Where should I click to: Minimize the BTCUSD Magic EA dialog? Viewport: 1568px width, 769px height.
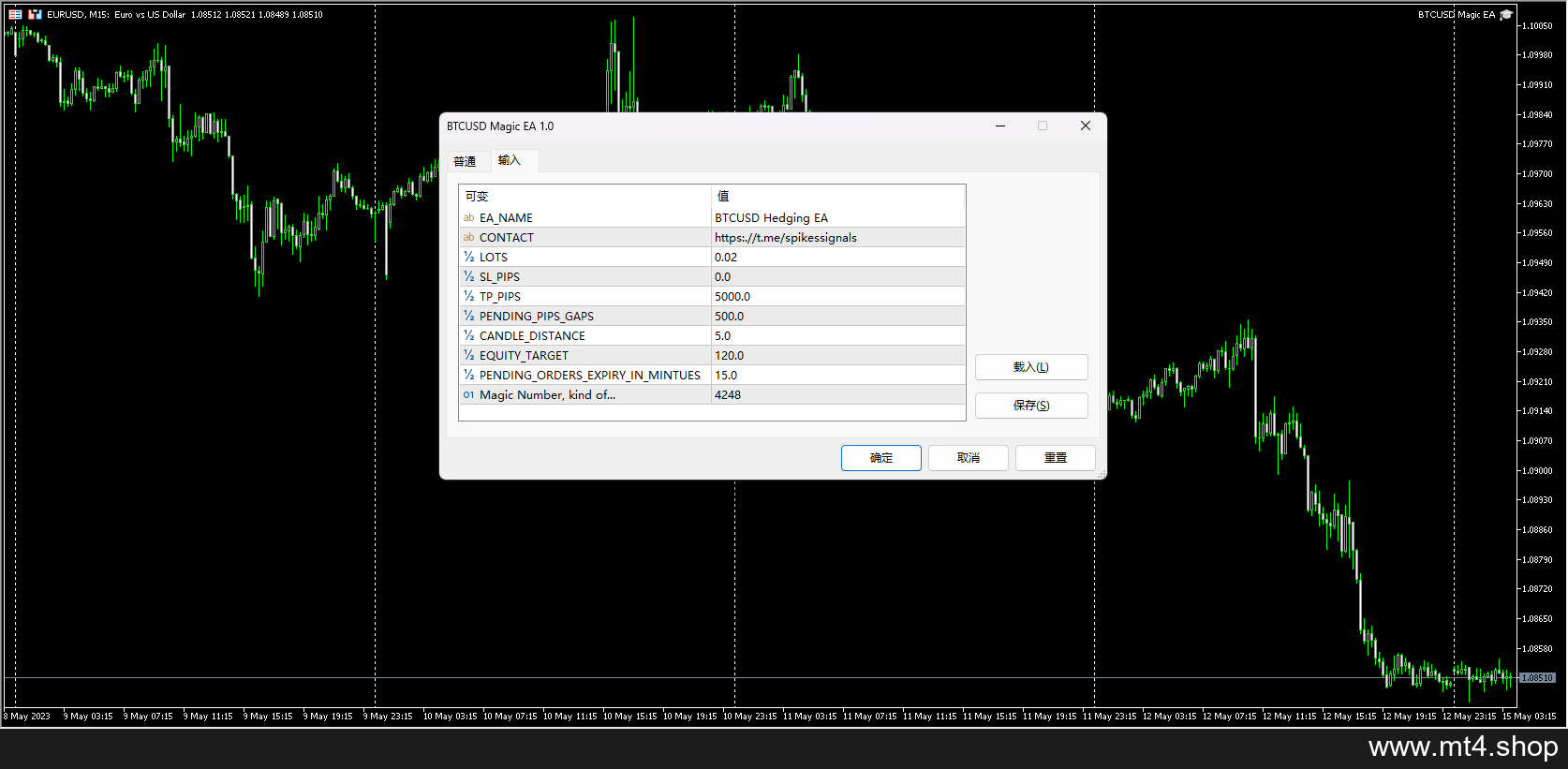[x=1000, y=126]
